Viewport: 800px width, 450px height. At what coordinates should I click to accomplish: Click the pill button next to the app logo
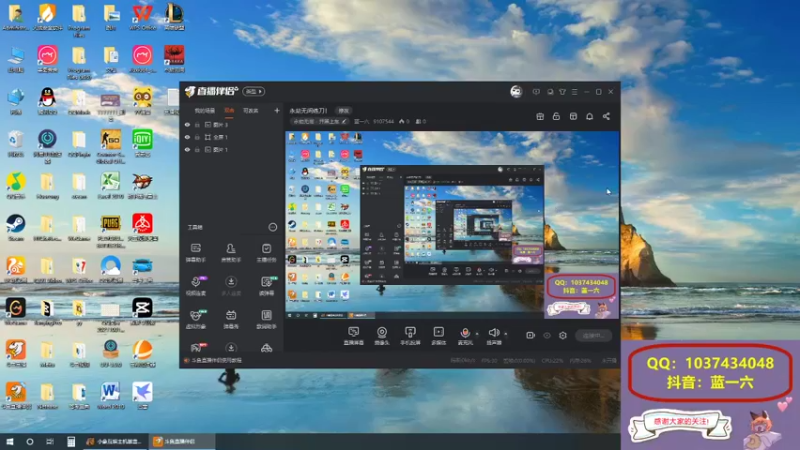[x=254, y=91]
